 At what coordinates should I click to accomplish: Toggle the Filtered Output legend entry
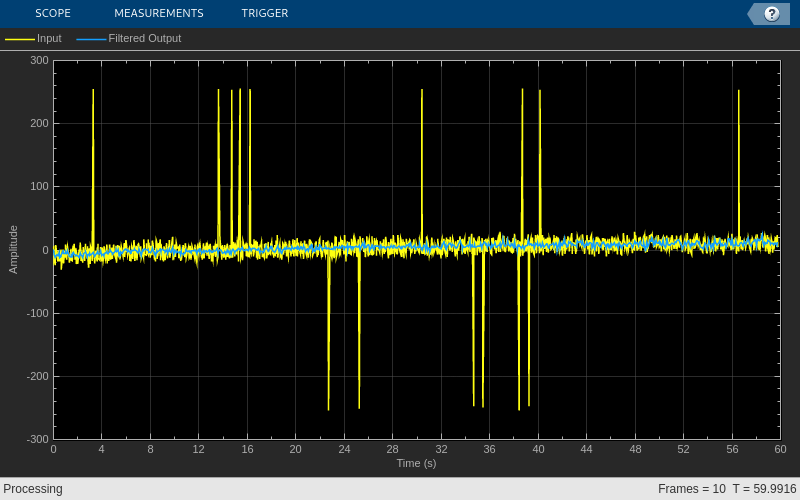tap(129, 38)
